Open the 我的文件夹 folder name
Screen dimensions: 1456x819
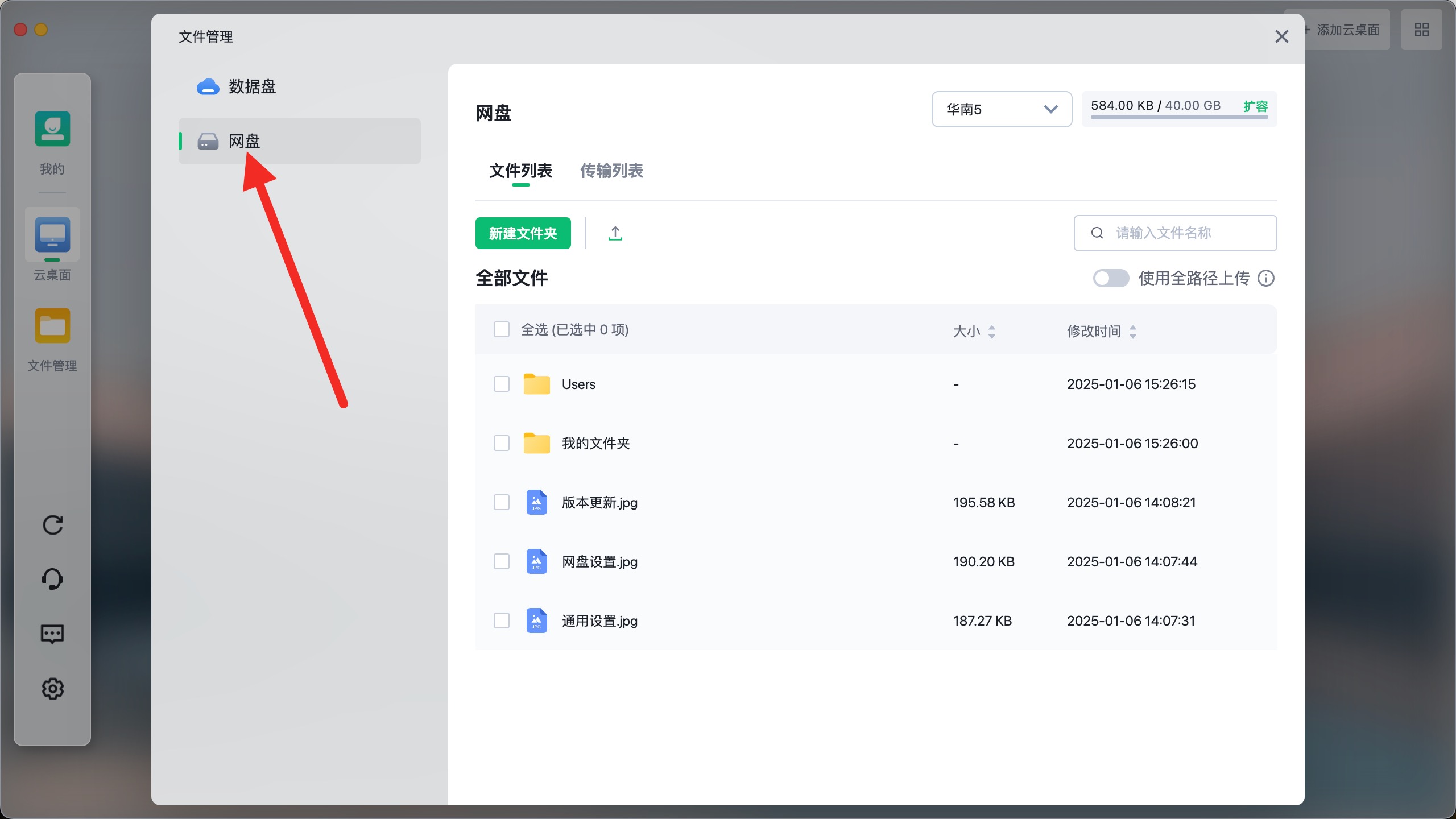click(595, 443)
